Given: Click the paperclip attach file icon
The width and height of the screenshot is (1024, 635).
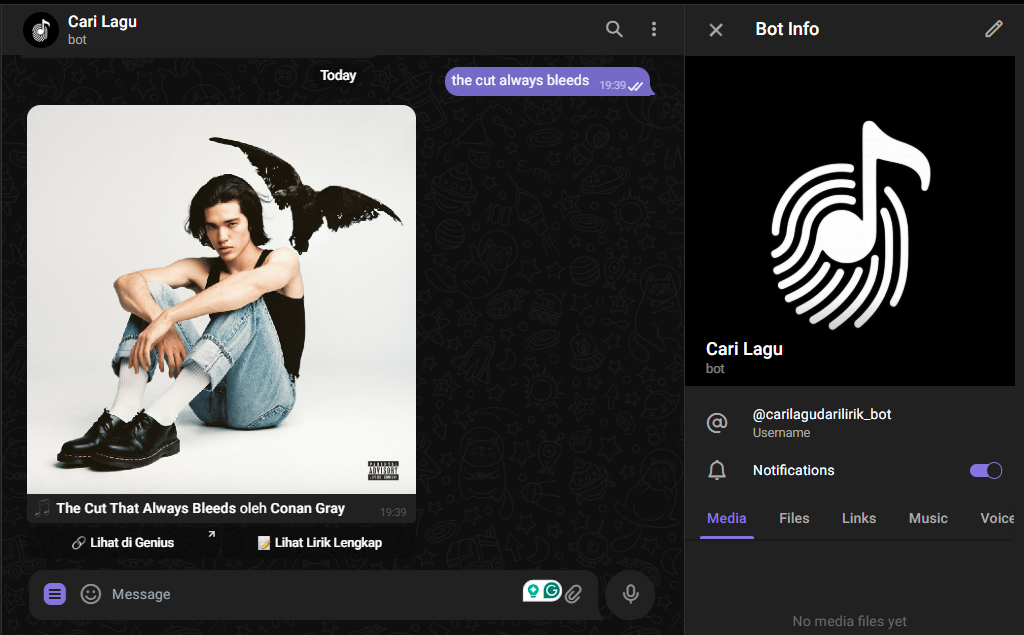Looking at the screenshot, I should (573, 594).
